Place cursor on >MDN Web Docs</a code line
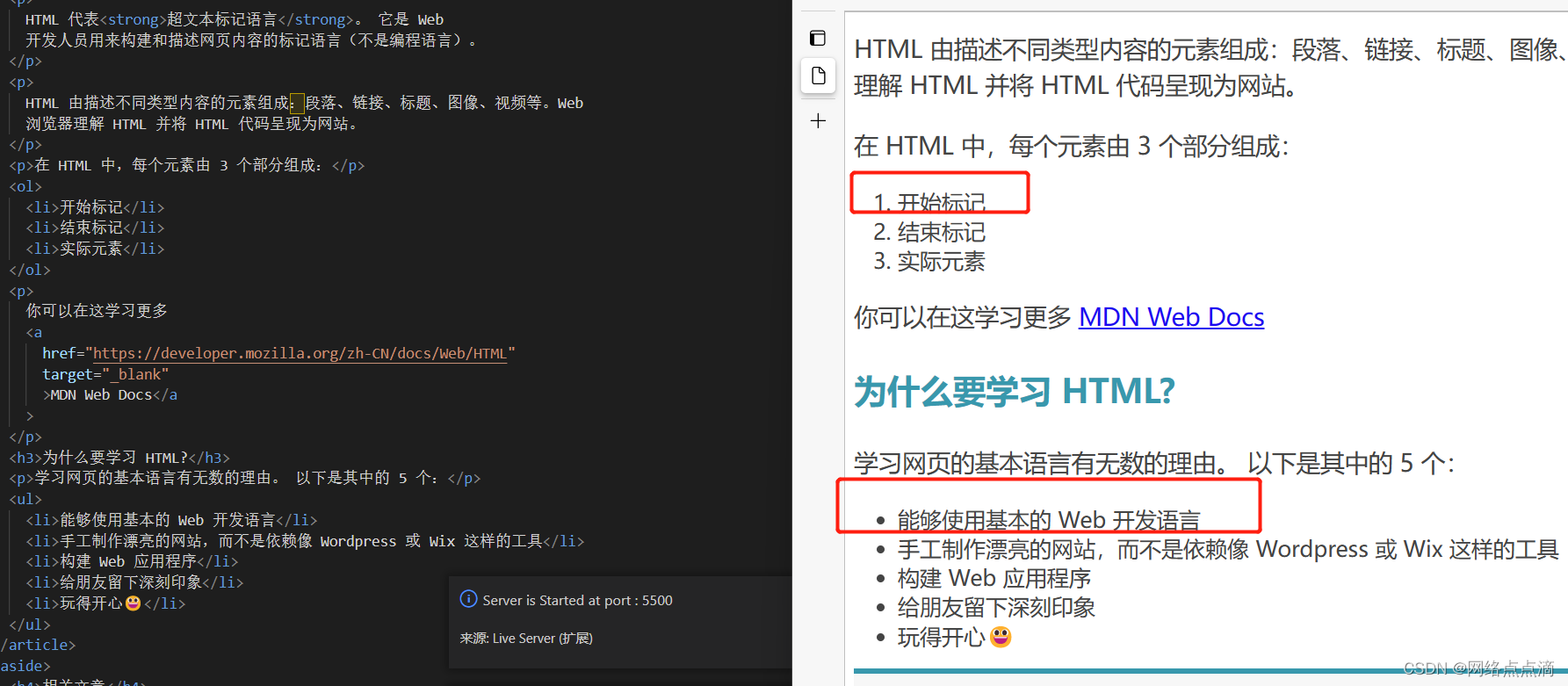1568x686 pixels. pos(110,395)
